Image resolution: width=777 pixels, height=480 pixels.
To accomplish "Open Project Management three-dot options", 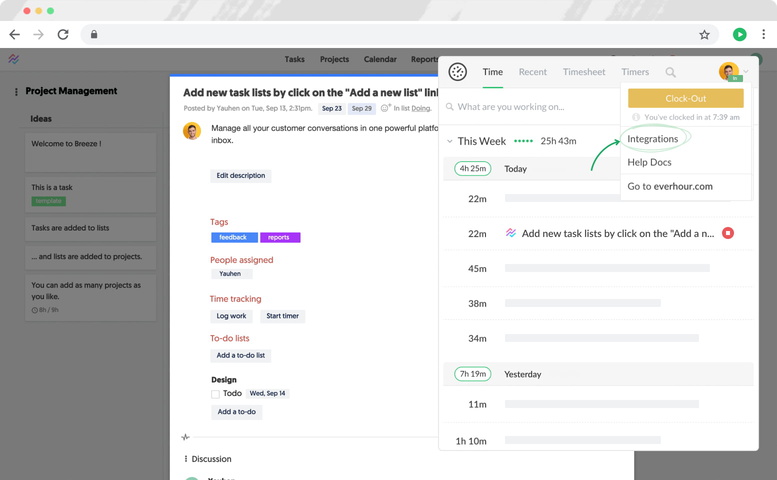I will 16,92.
